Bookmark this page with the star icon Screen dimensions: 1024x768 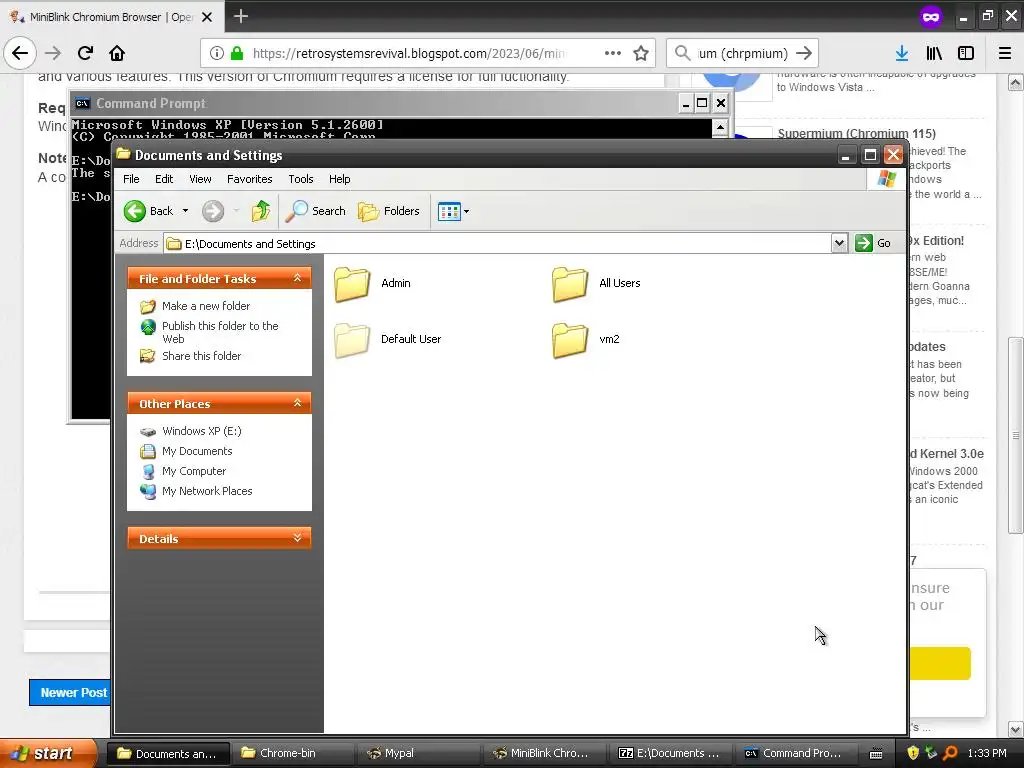click(641, 53)
